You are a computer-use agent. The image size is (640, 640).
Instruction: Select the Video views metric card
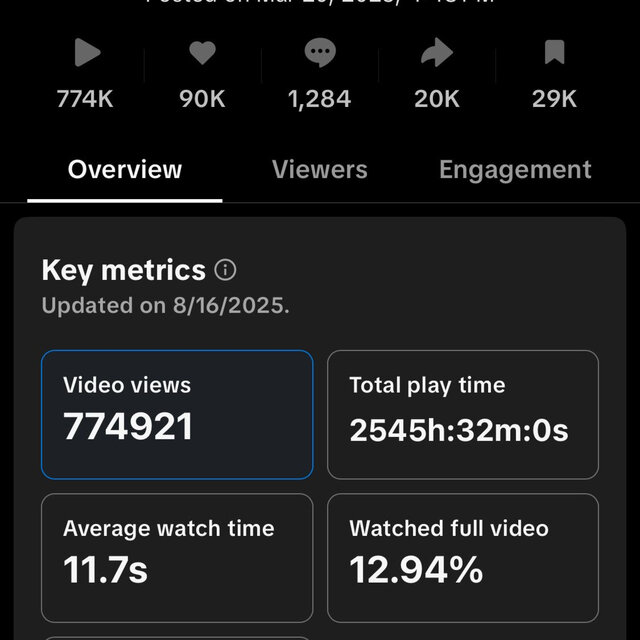pos(177,415)
